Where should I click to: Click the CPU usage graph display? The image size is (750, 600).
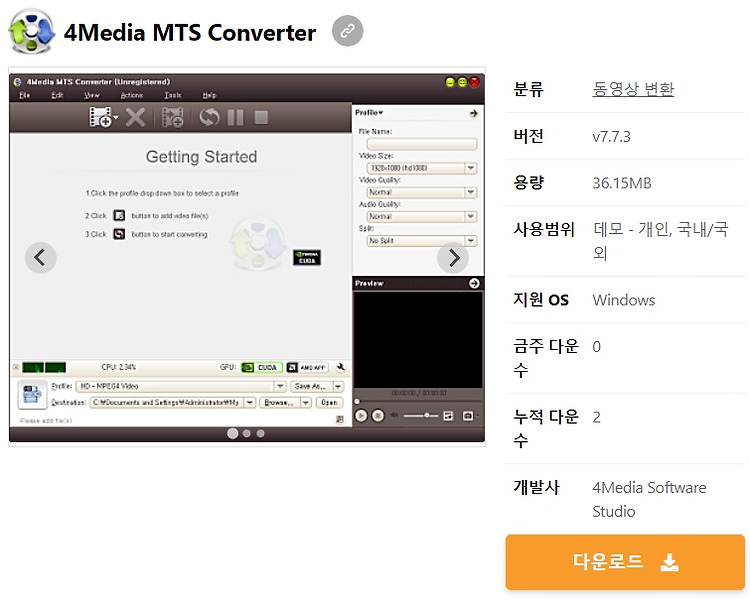[x=44, y=367]
